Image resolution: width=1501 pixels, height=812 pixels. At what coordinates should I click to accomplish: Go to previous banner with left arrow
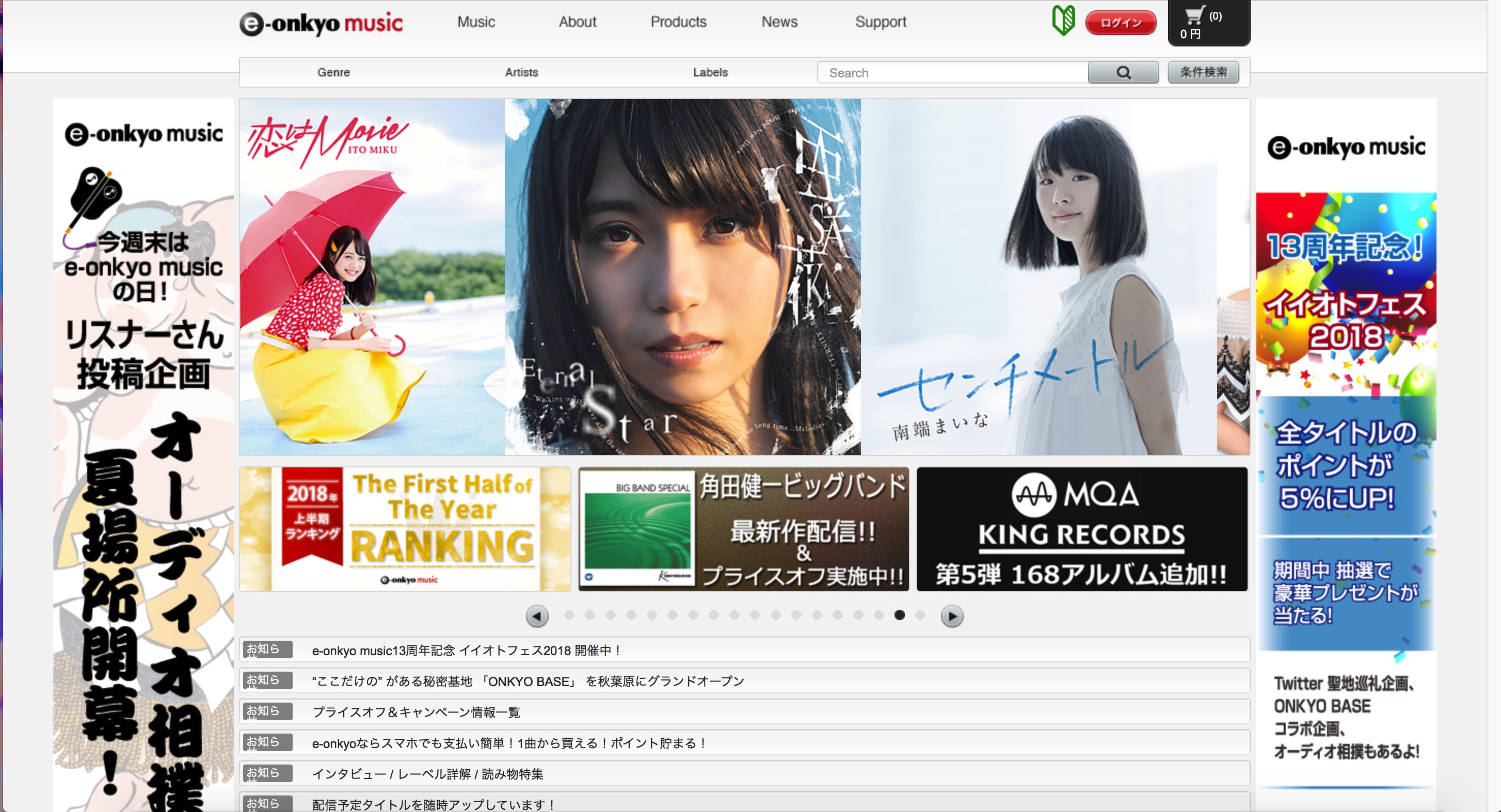click(537, 615)
